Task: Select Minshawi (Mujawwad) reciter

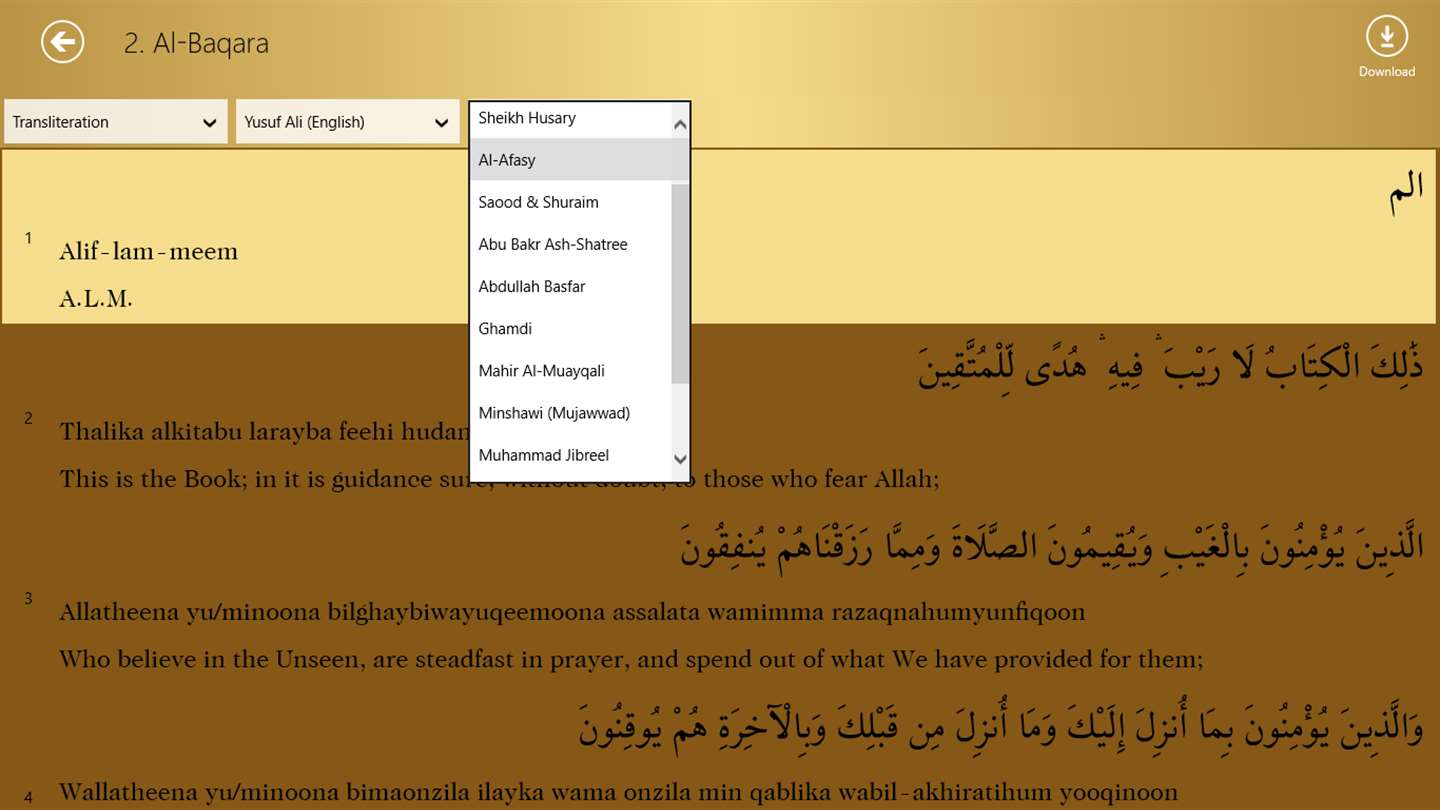Action: click(570, 413)
